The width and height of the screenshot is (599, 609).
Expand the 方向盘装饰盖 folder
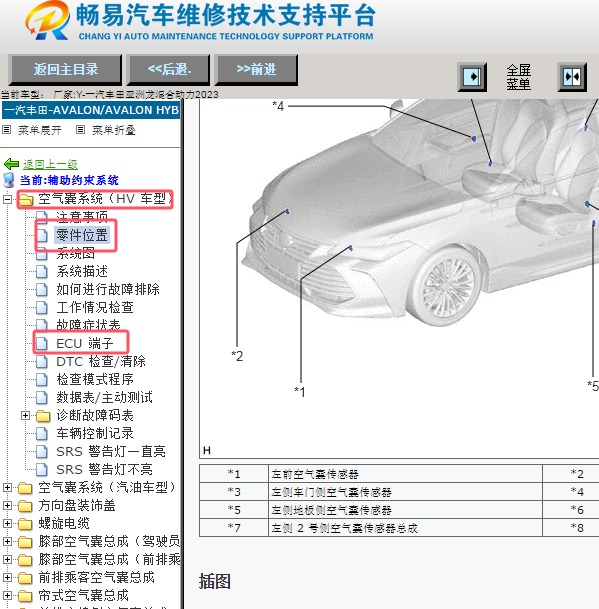(x=7, y=505)
